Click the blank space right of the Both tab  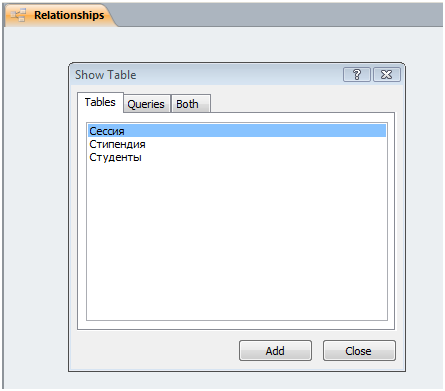[302, 103]
